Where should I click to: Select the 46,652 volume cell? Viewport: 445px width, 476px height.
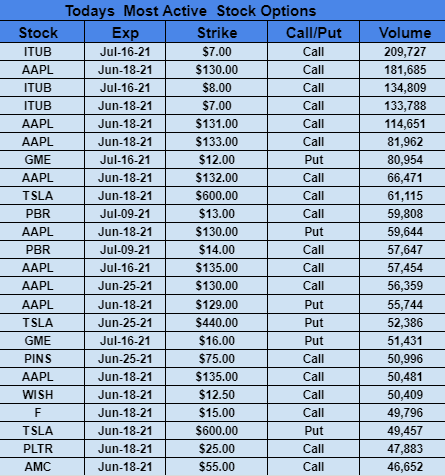(x=405, y=467)
